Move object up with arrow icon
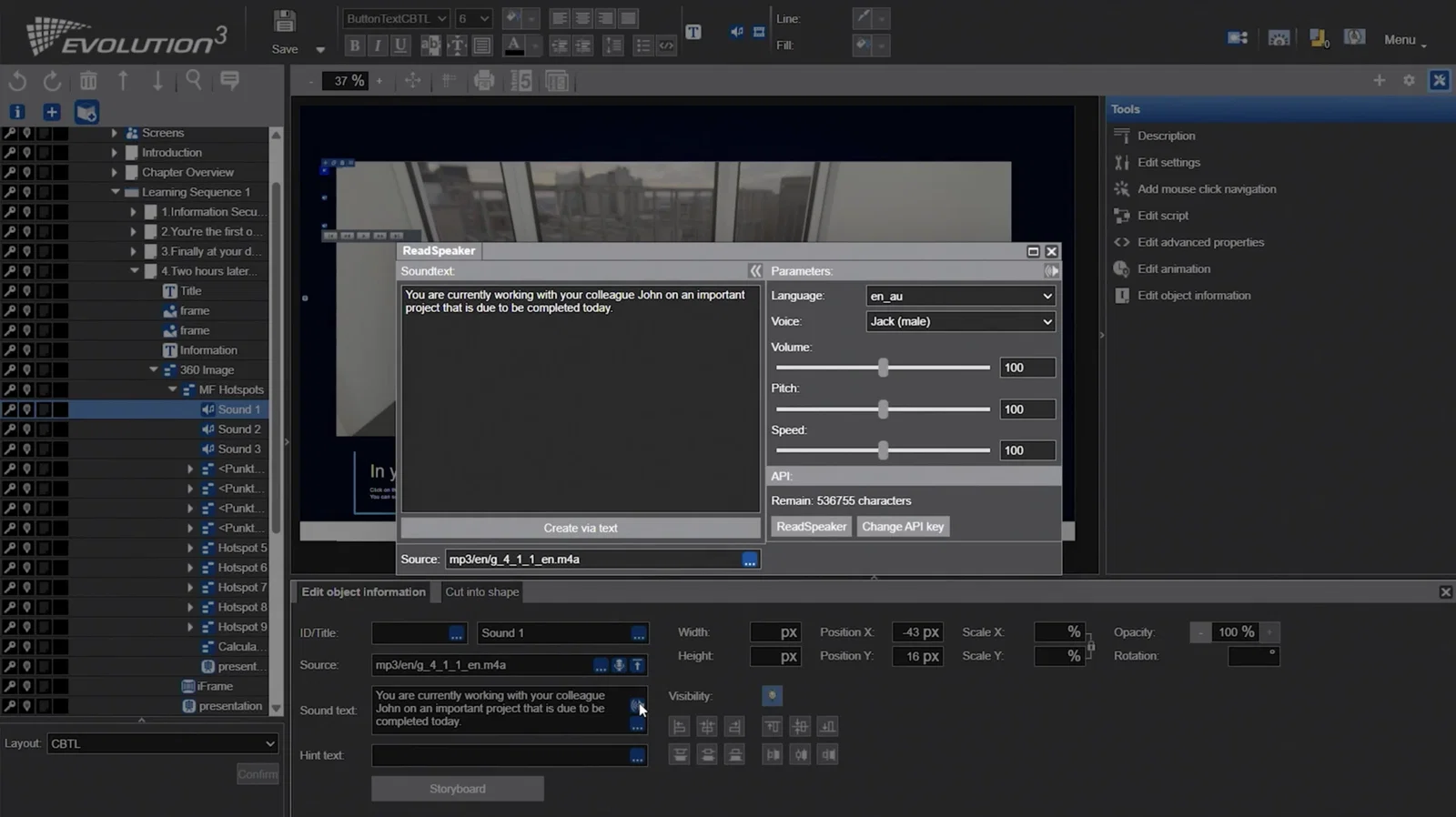 tap(123, 81)
